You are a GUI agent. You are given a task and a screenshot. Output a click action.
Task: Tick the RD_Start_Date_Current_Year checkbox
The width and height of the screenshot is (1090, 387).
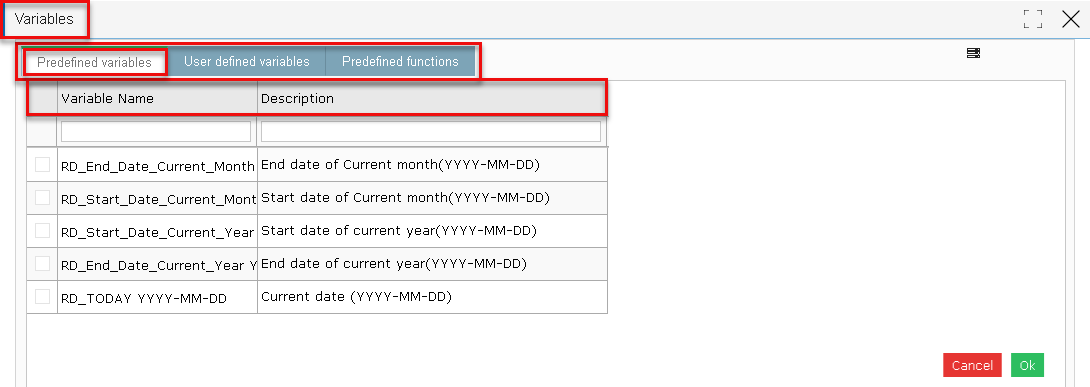pos(42,231)
